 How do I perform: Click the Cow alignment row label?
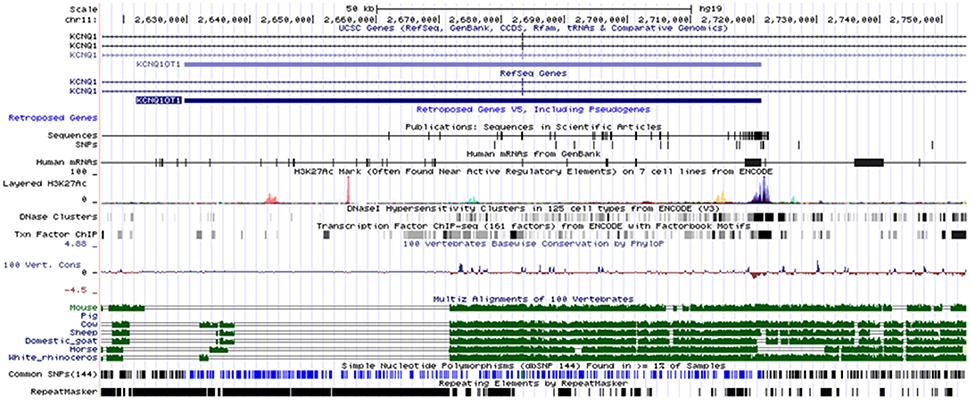pyautogui.click(x=88, y=324)
